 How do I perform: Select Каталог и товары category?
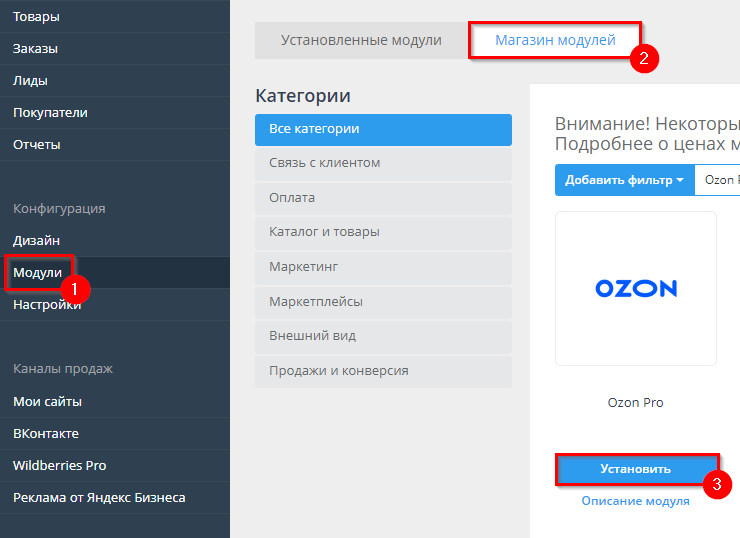[383, 232]
